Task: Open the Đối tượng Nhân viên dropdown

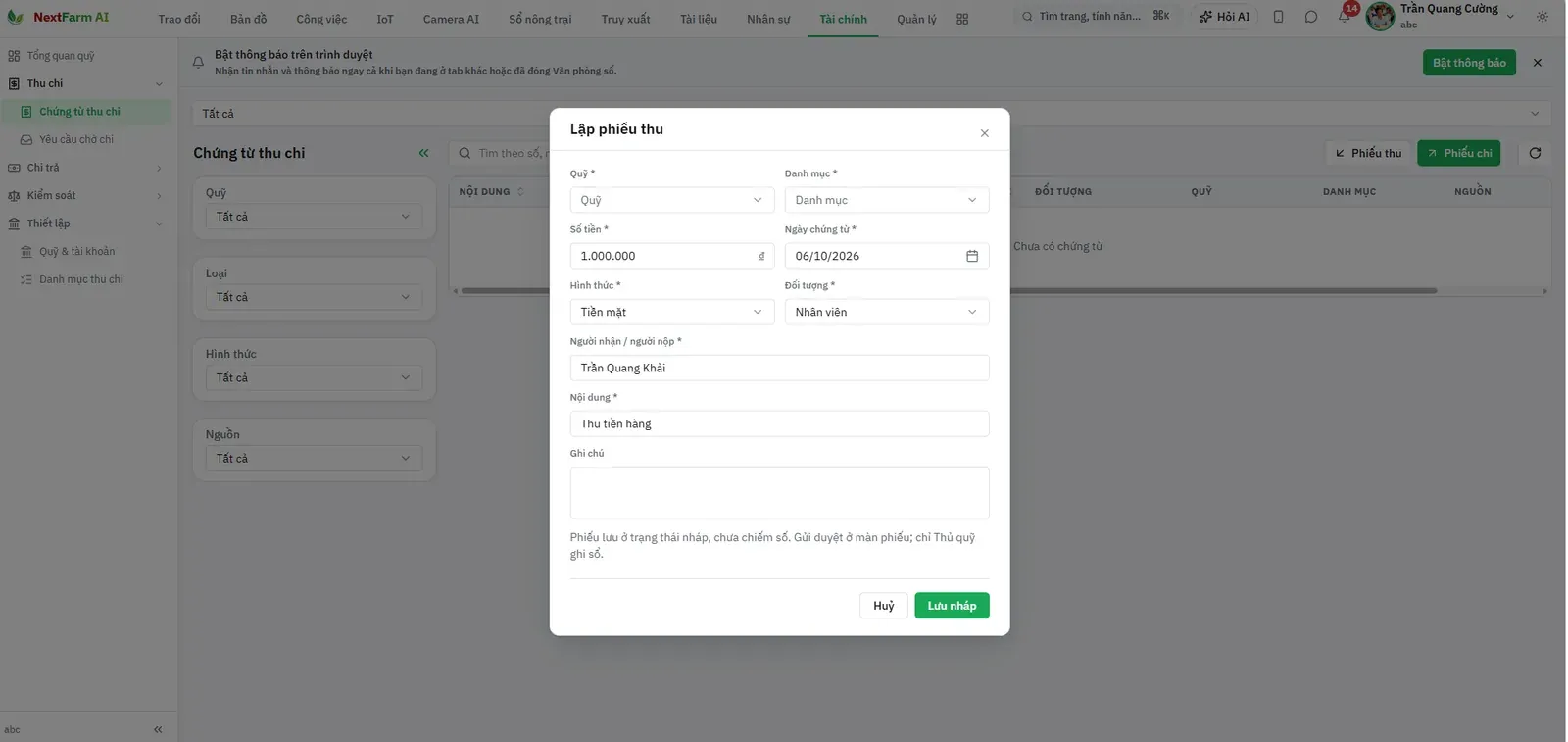Action: coord(886,312)
